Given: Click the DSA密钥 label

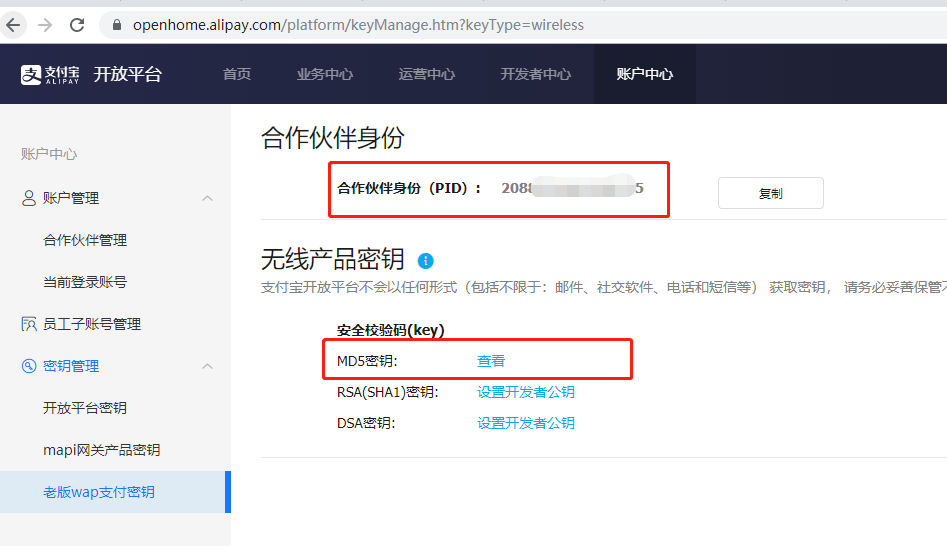Looking at the screenshot, I should coord(366,423).
